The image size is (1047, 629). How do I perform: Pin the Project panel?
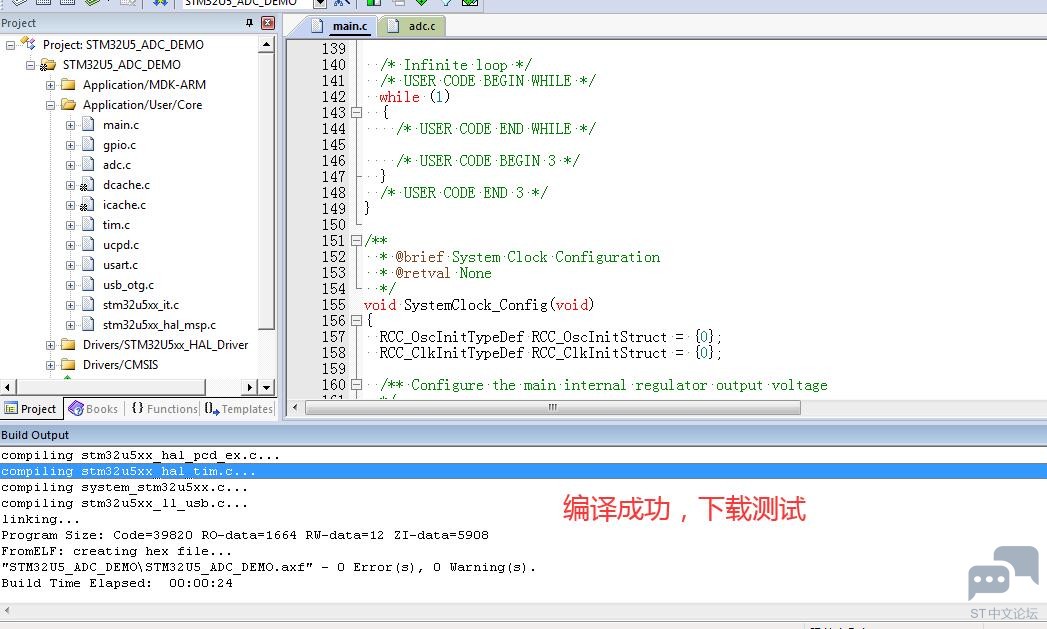250,23
